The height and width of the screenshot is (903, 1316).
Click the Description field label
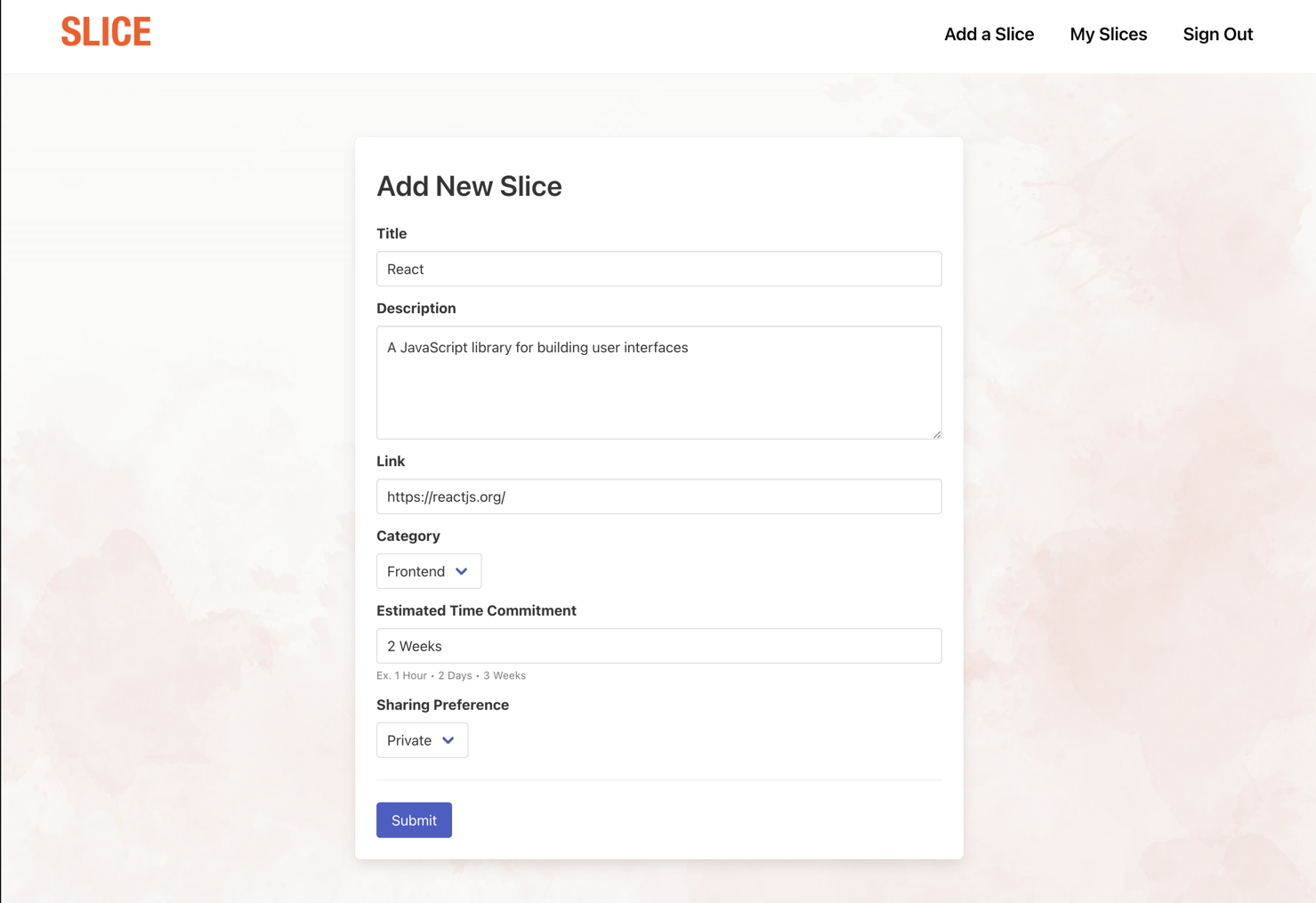click(416, 309)
